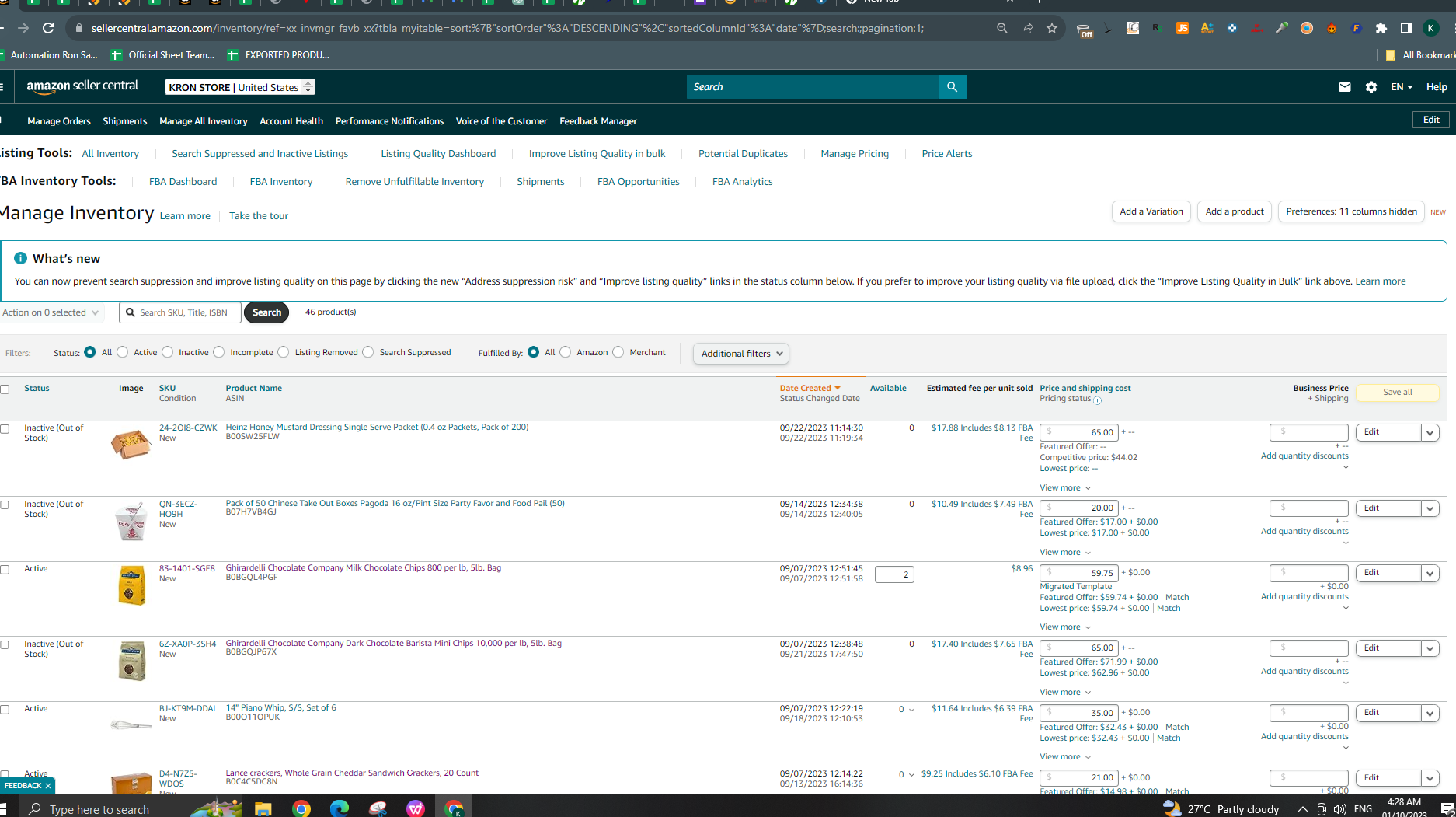Select the Inactive status filter

(x=168, y=352)
